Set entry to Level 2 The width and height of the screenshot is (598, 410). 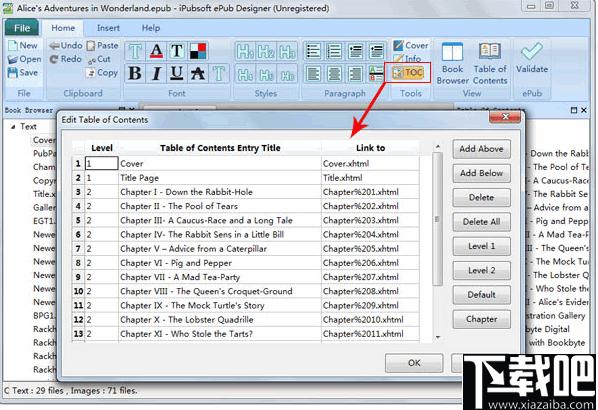click(x=481, y=270)
